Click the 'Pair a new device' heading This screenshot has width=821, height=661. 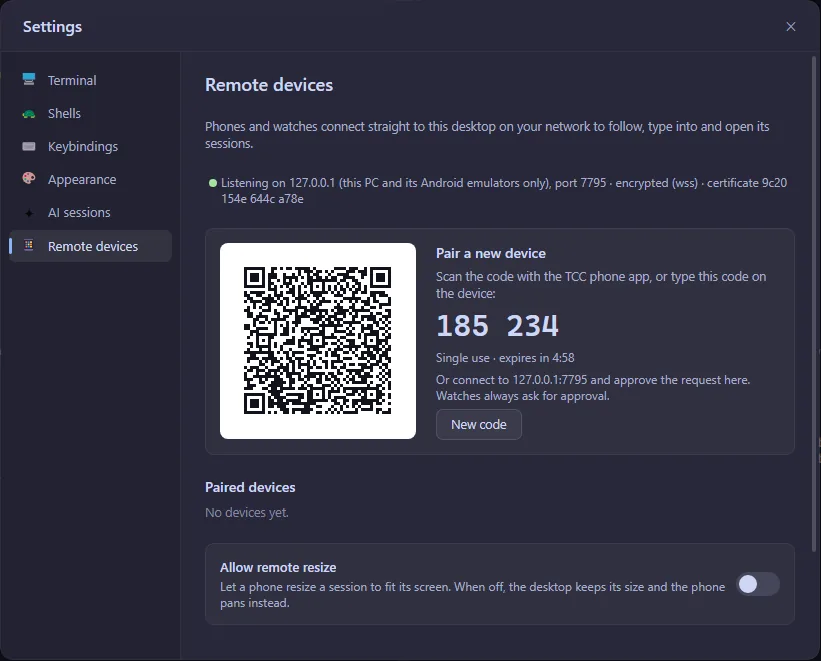coord(491,254)
